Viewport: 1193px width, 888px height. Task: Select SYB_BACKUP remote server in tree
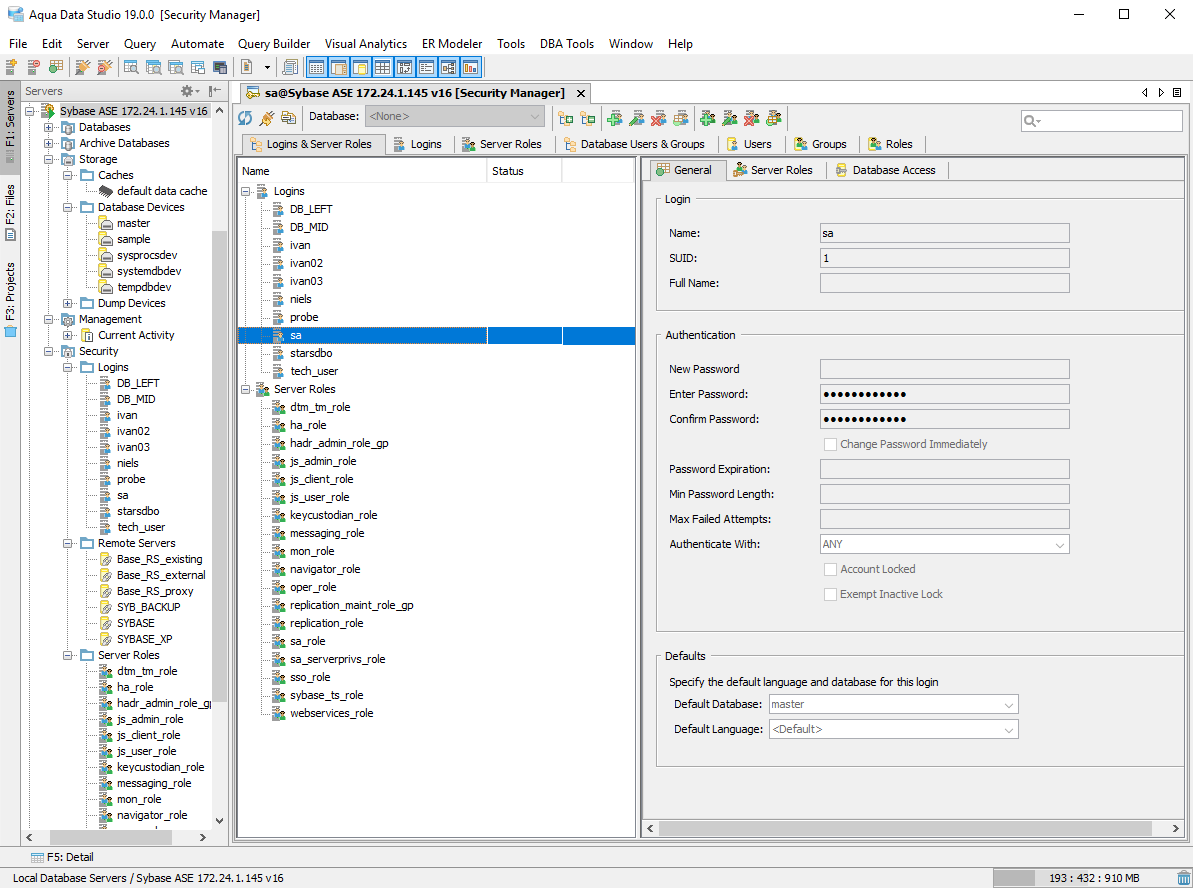148,607
